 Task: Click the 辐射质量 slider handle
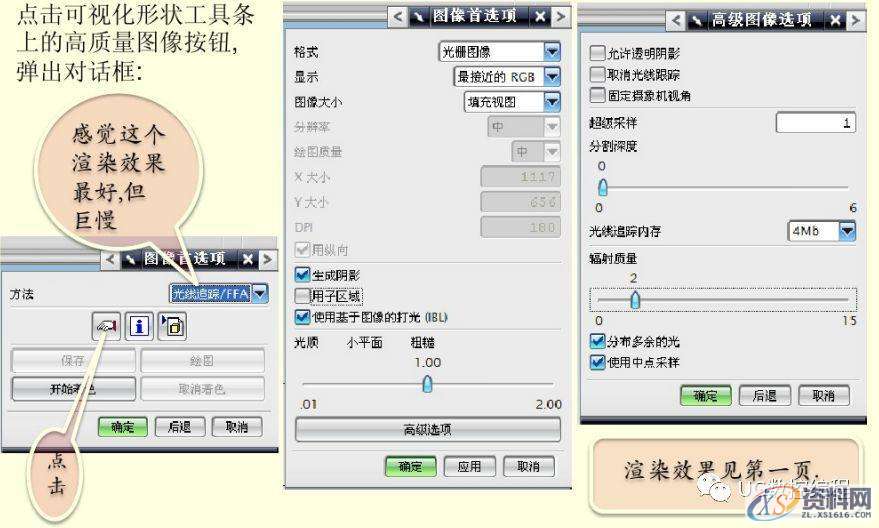pos(635,300)
